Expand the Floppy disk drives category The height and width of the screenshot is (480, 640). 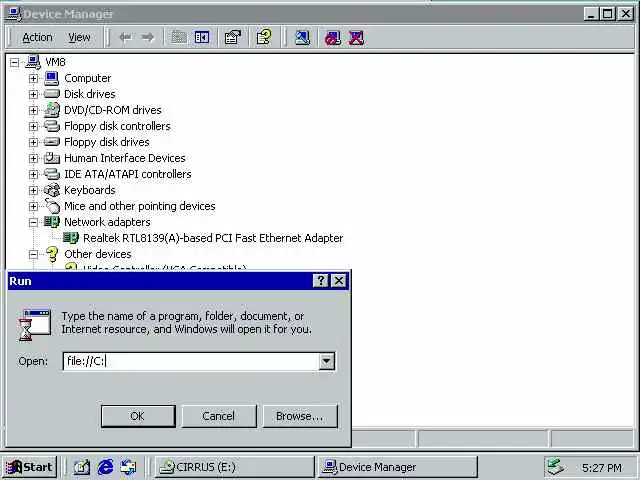coord(33,142)
